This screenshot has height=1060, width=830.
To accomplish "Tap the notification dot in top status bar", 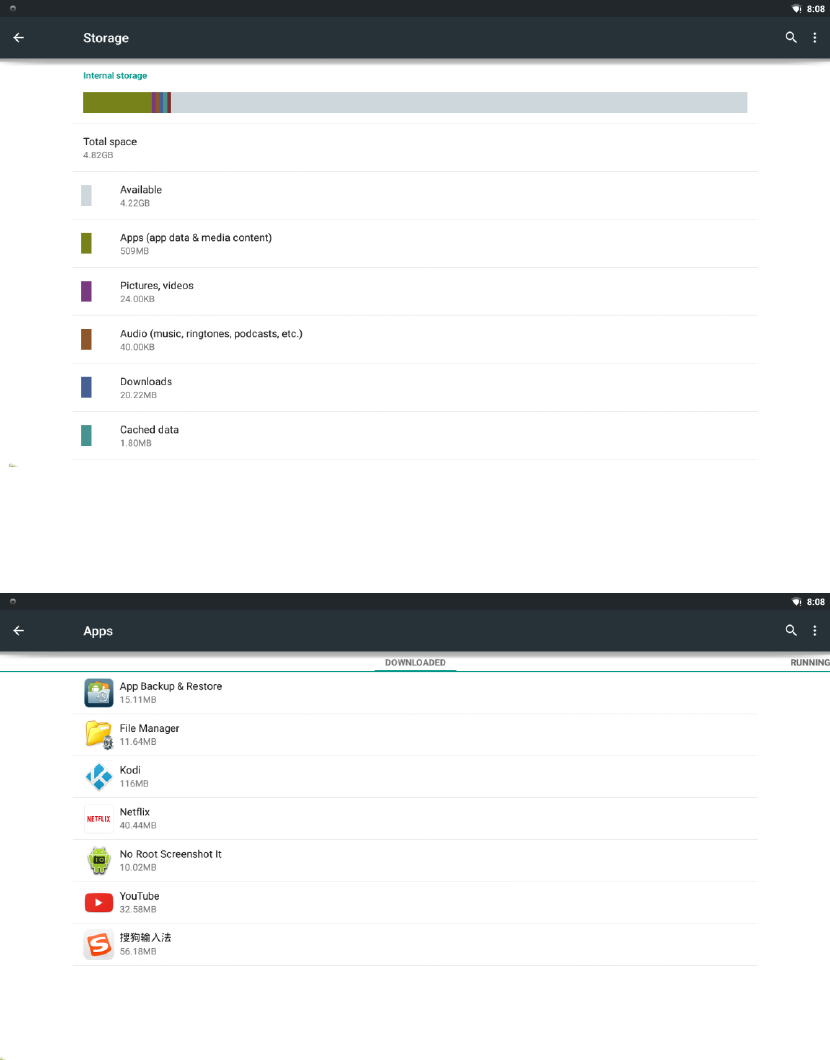I will pos(13,9).
